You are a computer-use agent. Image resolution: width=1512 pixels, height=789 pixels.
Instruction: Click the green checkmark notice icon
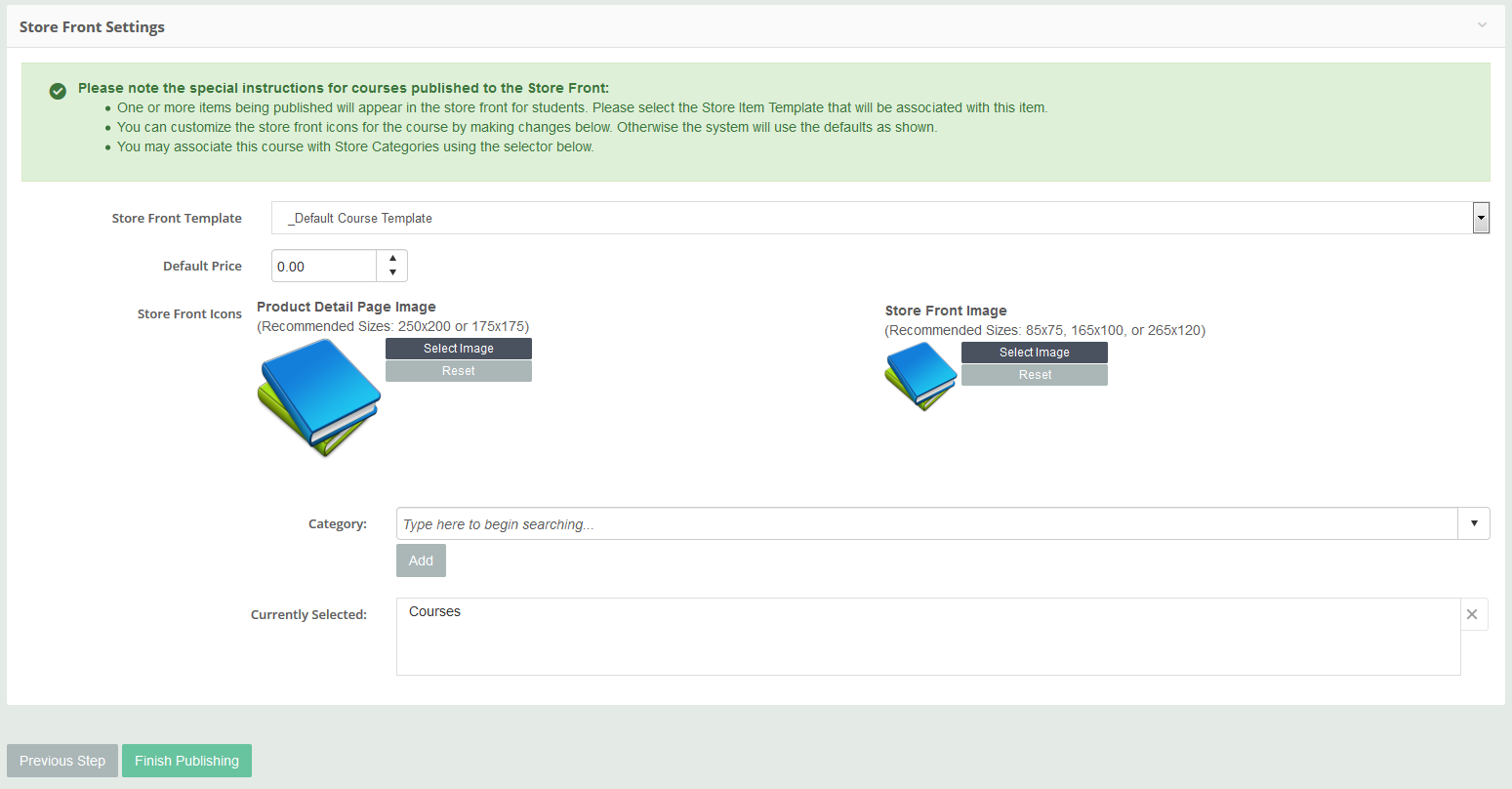(x=58, y=90)
